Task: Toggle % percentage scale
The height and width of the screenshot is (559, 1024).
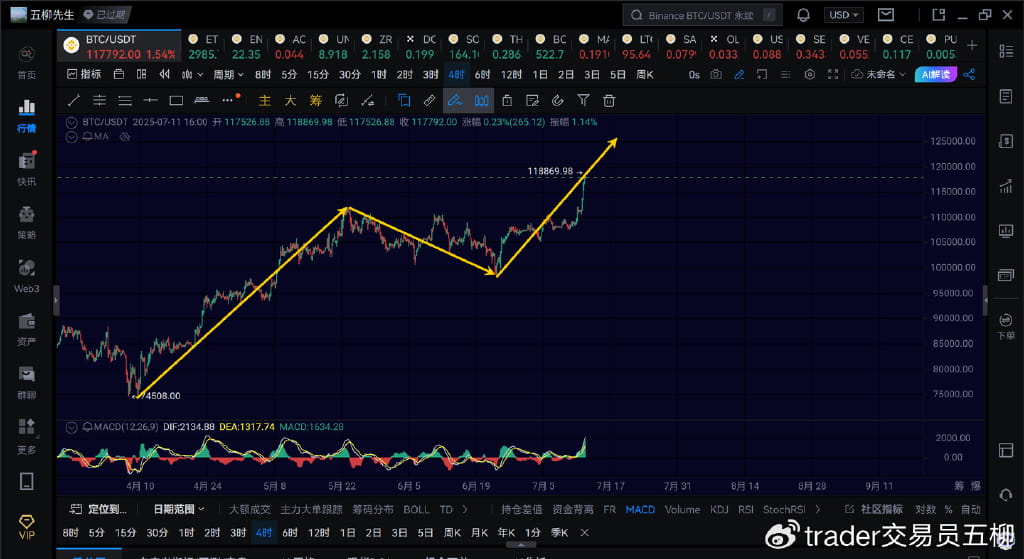Action: tap(948, 509)
